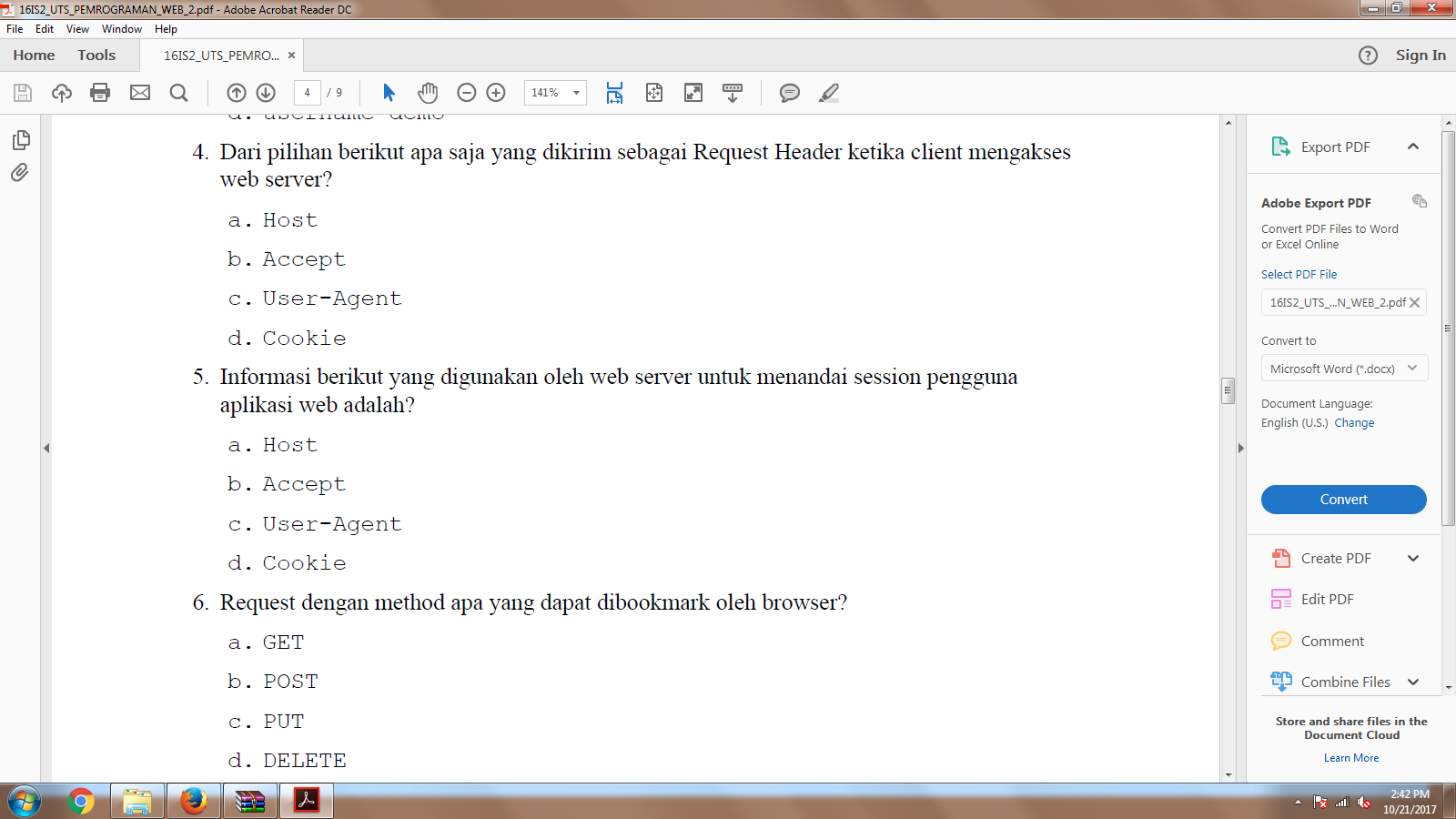Click the Adobe Export PDF copy icon
This screenshot has height=819, width=1456.
(1420, 201)
